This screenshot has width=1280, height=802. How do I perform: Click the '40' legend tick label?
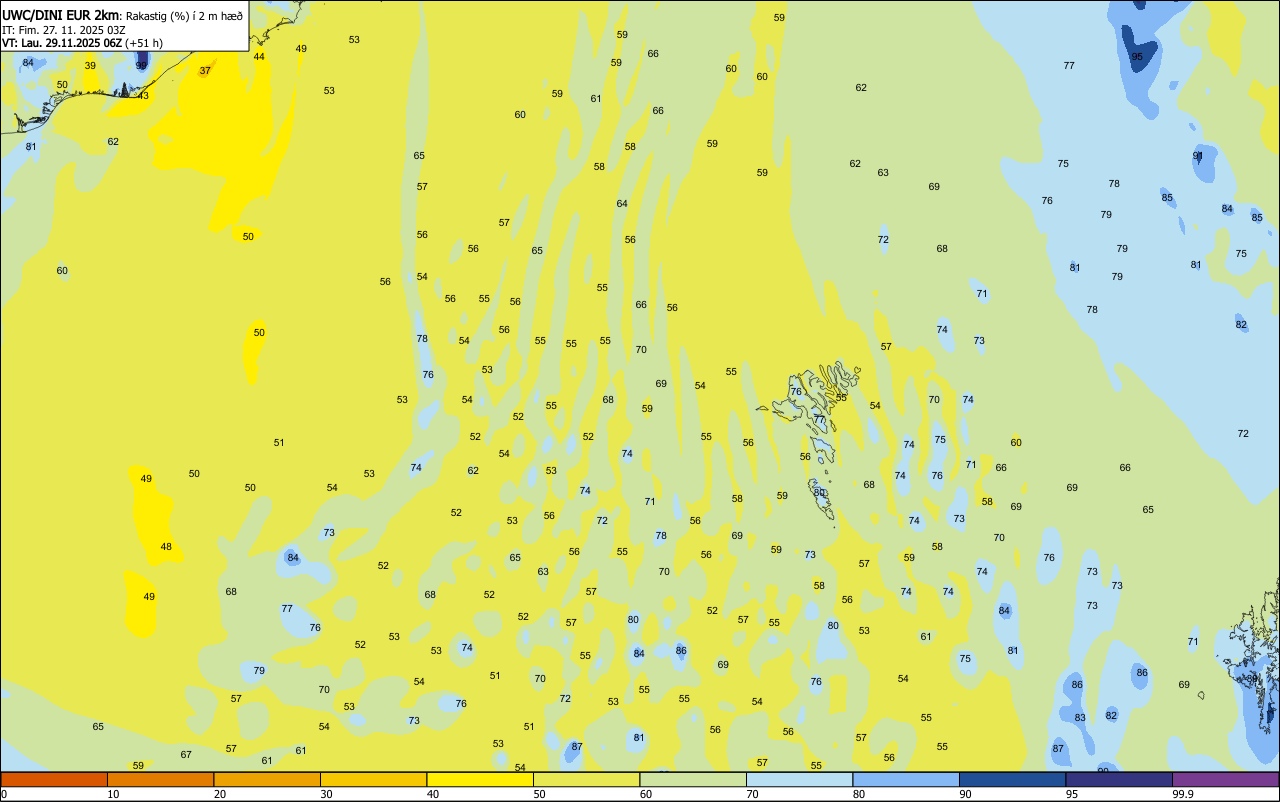click(433, 794)
